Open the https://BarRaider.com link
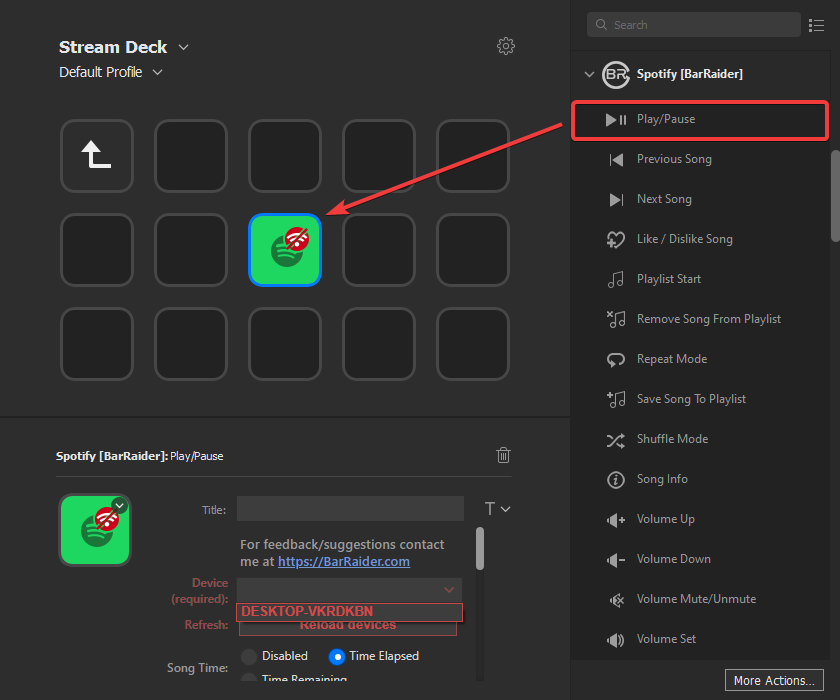 coord(344,562)
